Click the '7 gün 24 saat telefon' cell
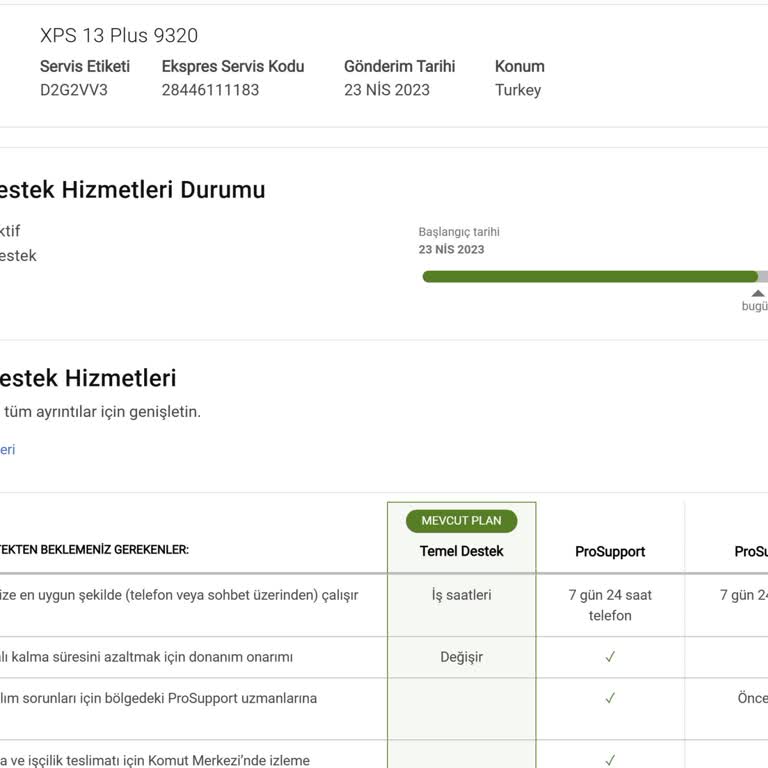The height and width of the screenshot is (768, 768). pyautogui.click(x=610, y=605)
